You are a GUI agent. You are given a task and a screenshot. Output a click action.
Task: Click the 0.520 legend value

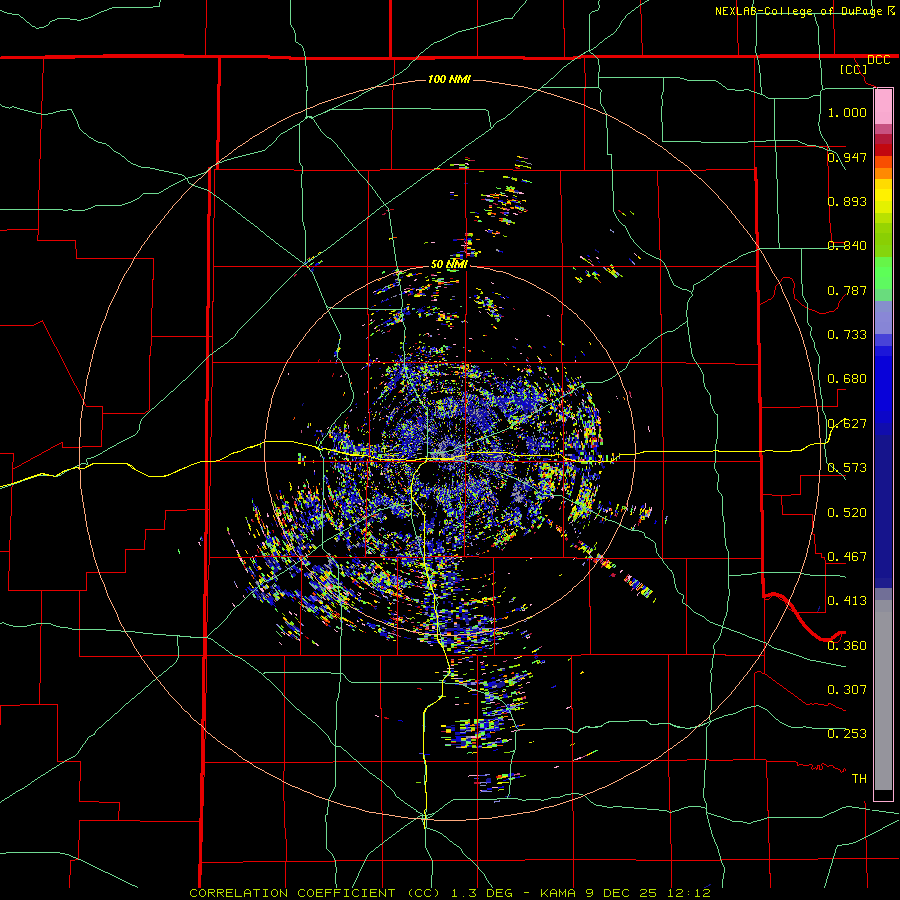(x=847, y=513)
